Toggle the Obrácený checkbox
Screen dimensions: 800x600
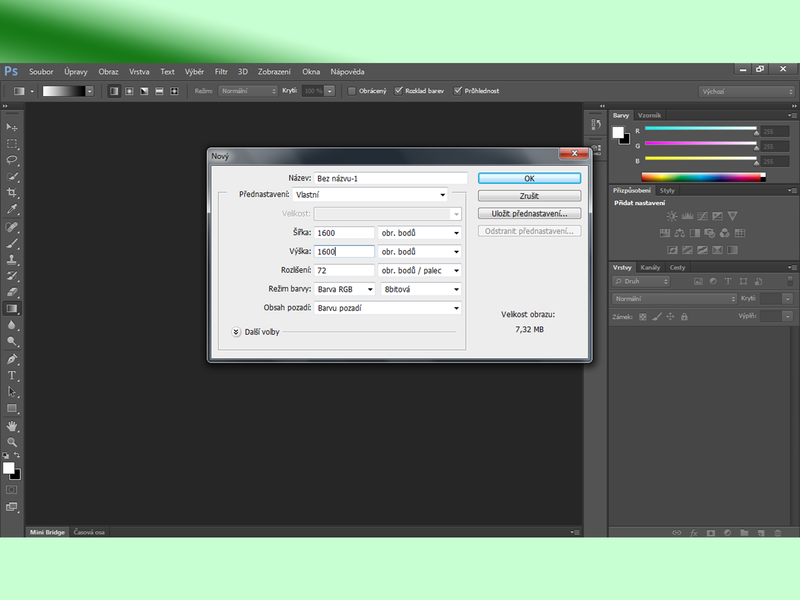(352, 91)
